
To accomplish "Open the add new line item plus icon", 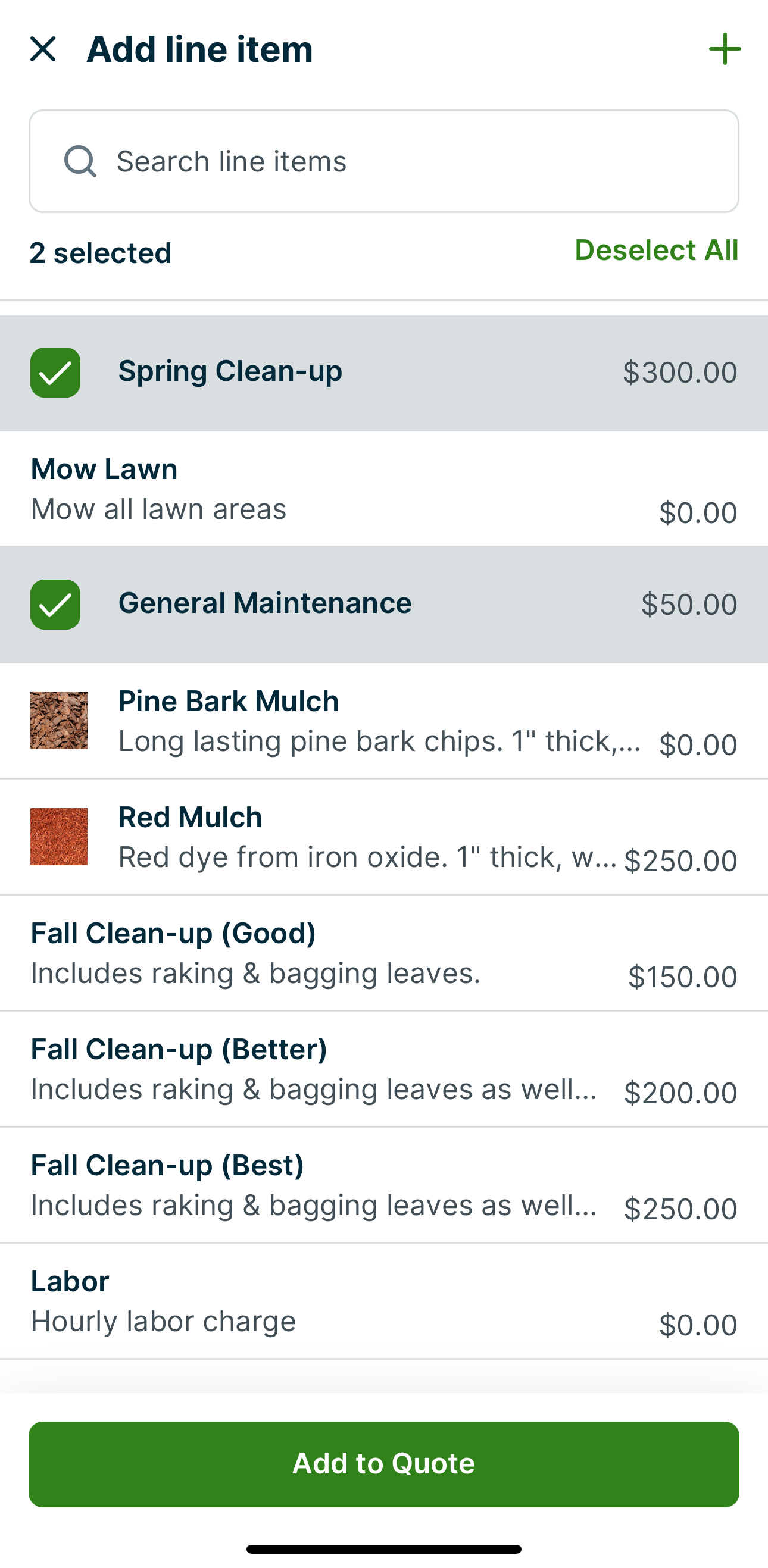I will pos(725,49).
